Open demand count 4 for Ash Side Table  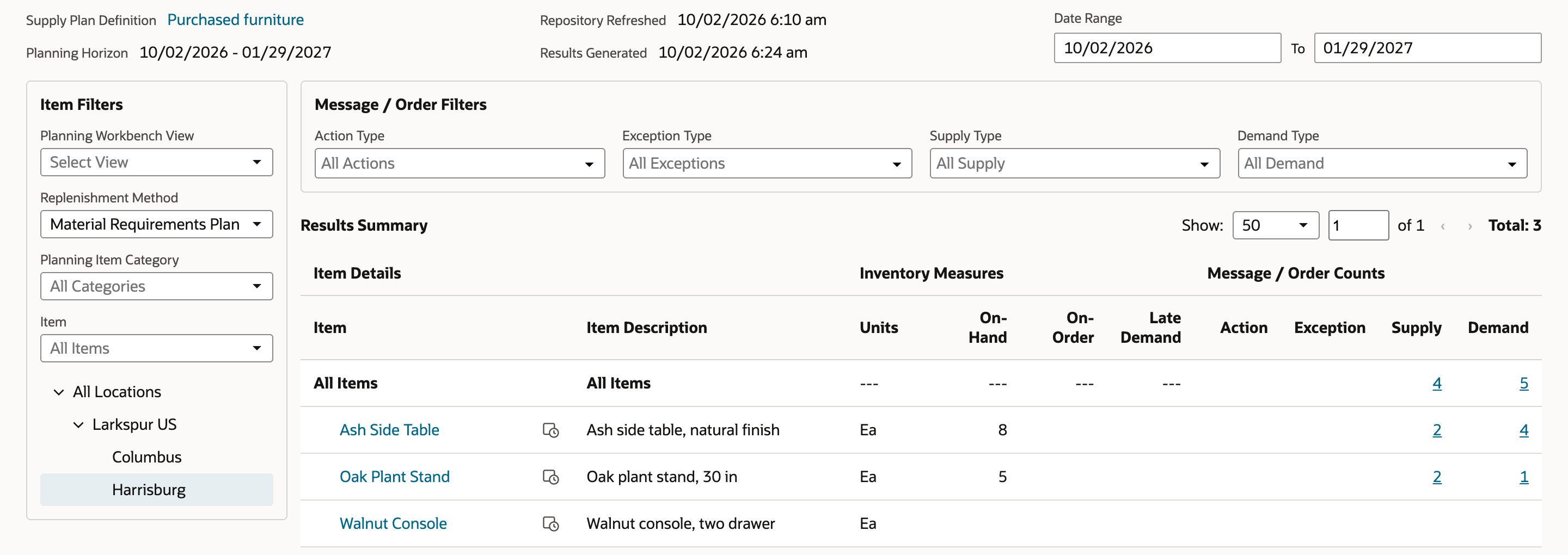1523,430
